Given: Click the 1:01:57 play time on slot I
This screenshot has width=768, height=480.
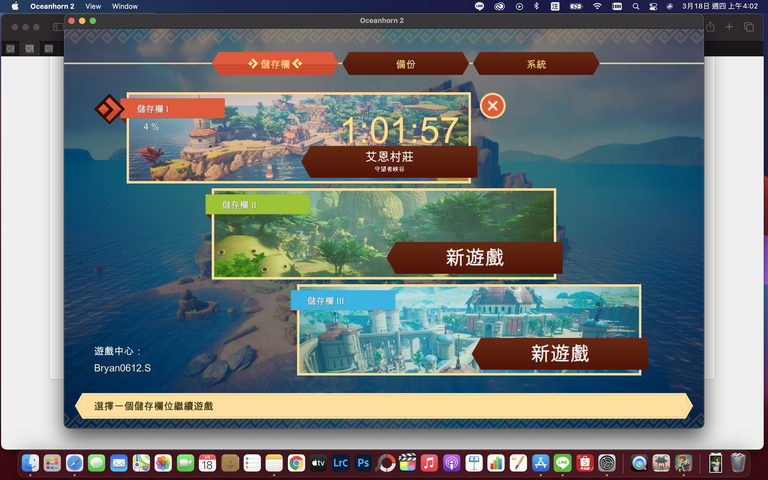Looking at the screenshot, I should coord(400,130).
